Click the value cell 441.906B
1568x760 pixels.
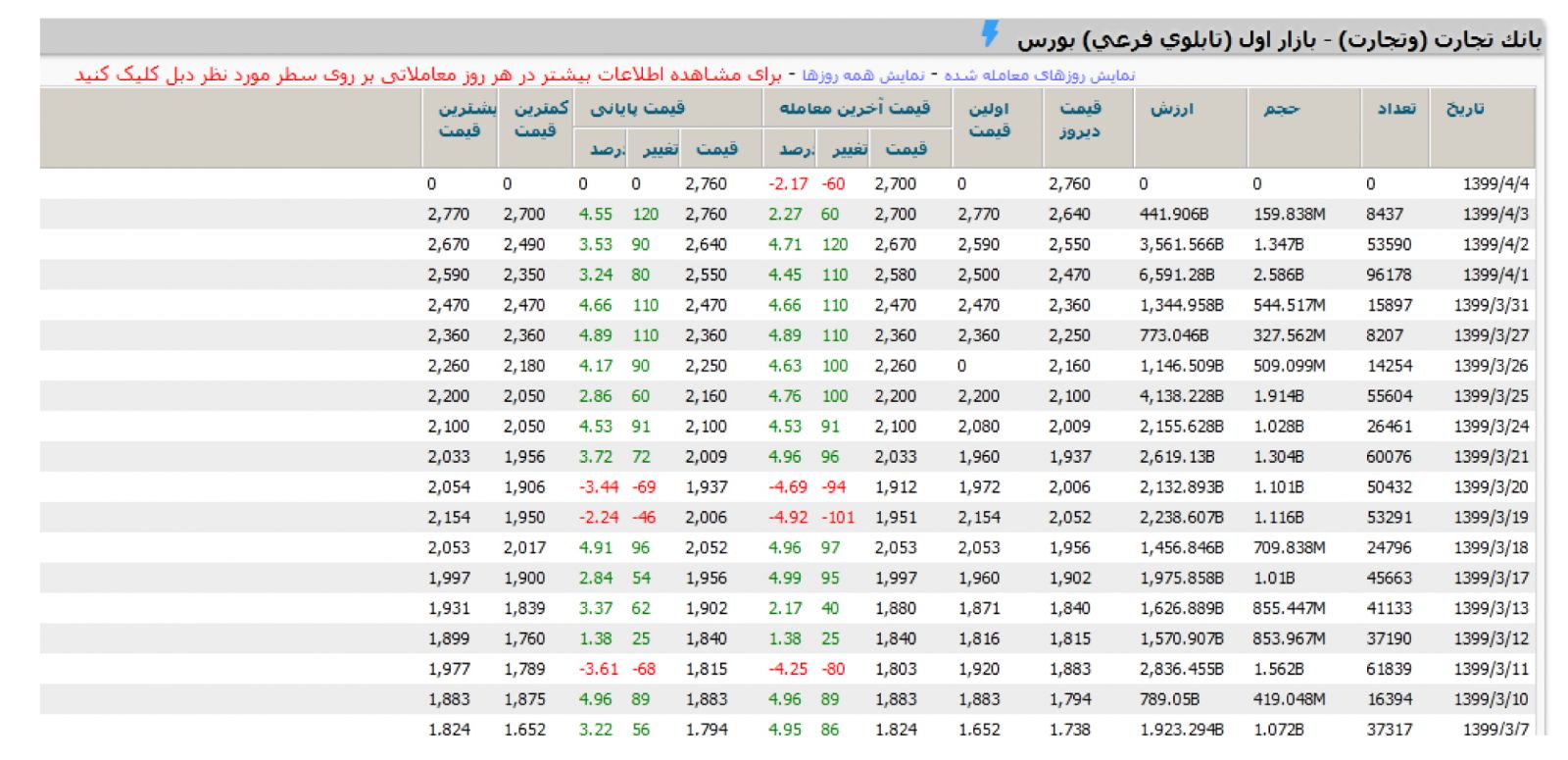click(x=1174, y=214)
